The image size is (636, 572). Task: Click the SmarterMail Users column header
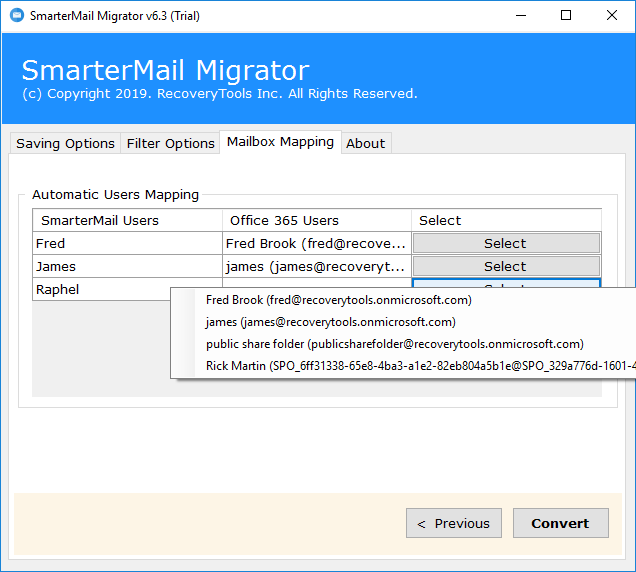click(127, 220)
